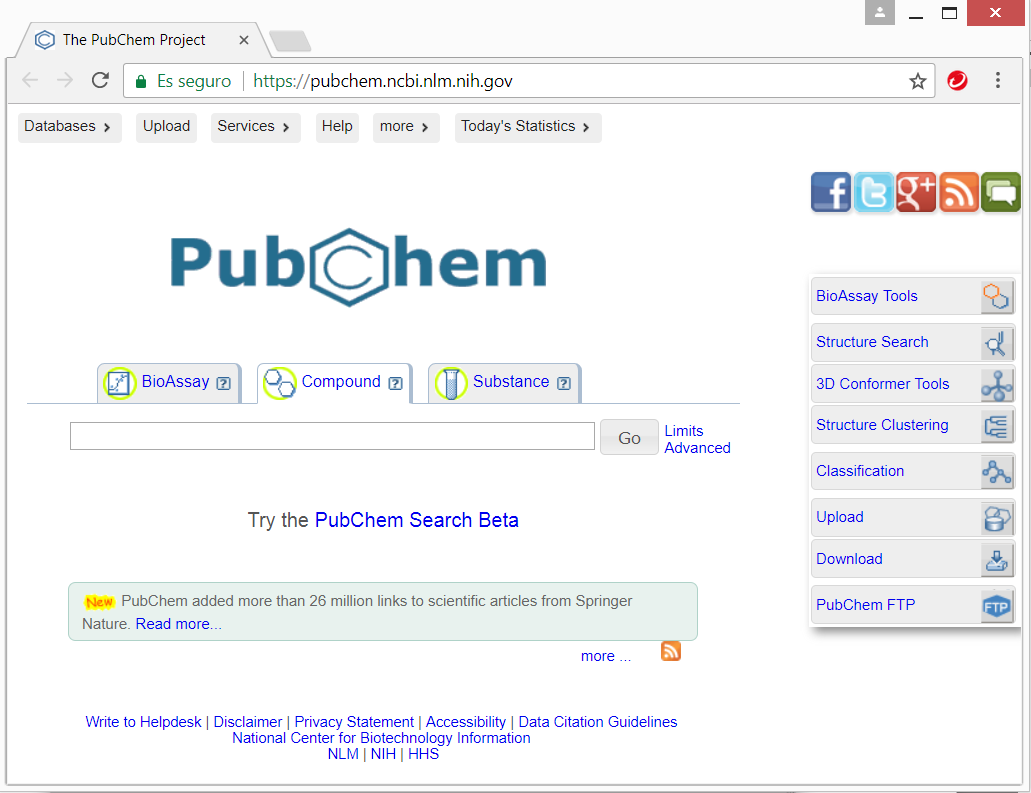Open the Read more... news link
The width and height of the screenshot is (1031, 793).
tap(179, 624)
